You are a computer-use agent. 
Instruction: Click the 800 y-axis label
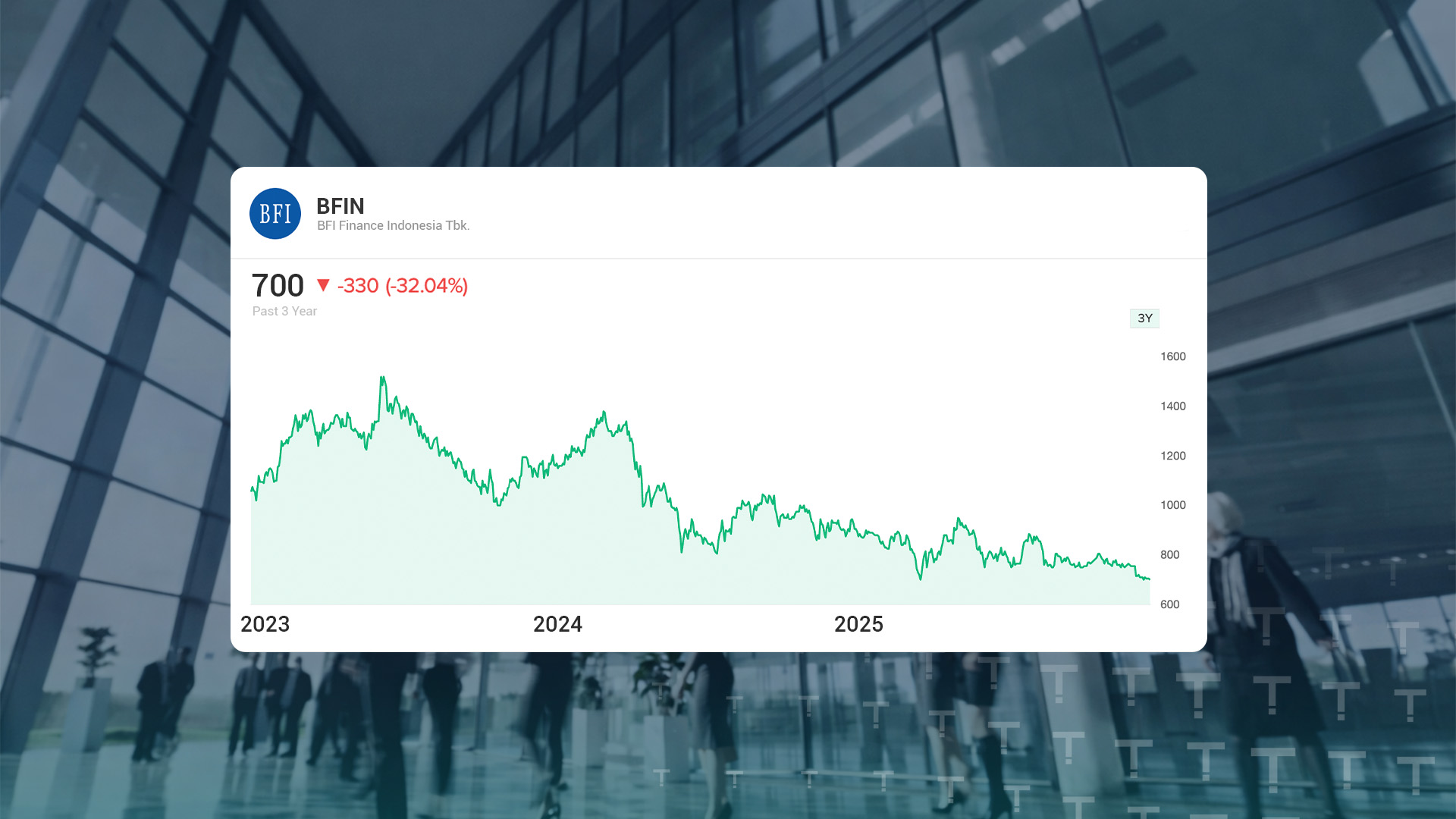click(1170, 555)
